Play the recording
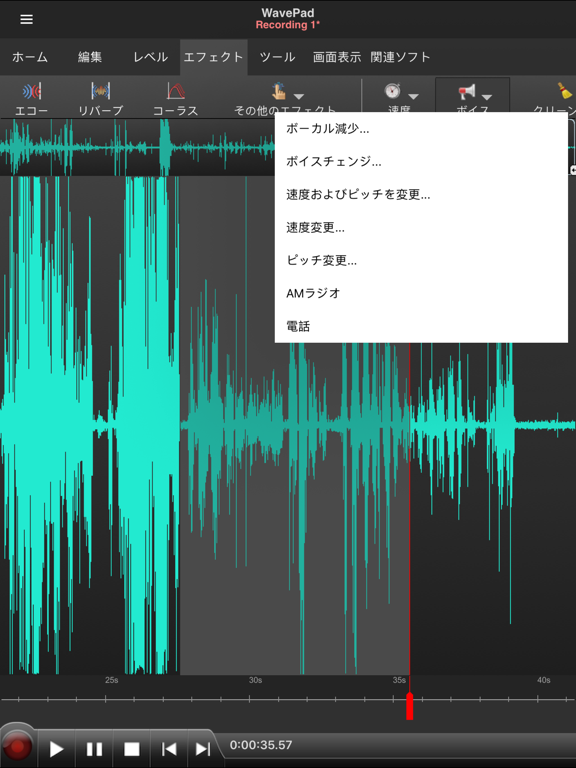The width and height of the screenshot is (576, 768). tap(56, 749)
